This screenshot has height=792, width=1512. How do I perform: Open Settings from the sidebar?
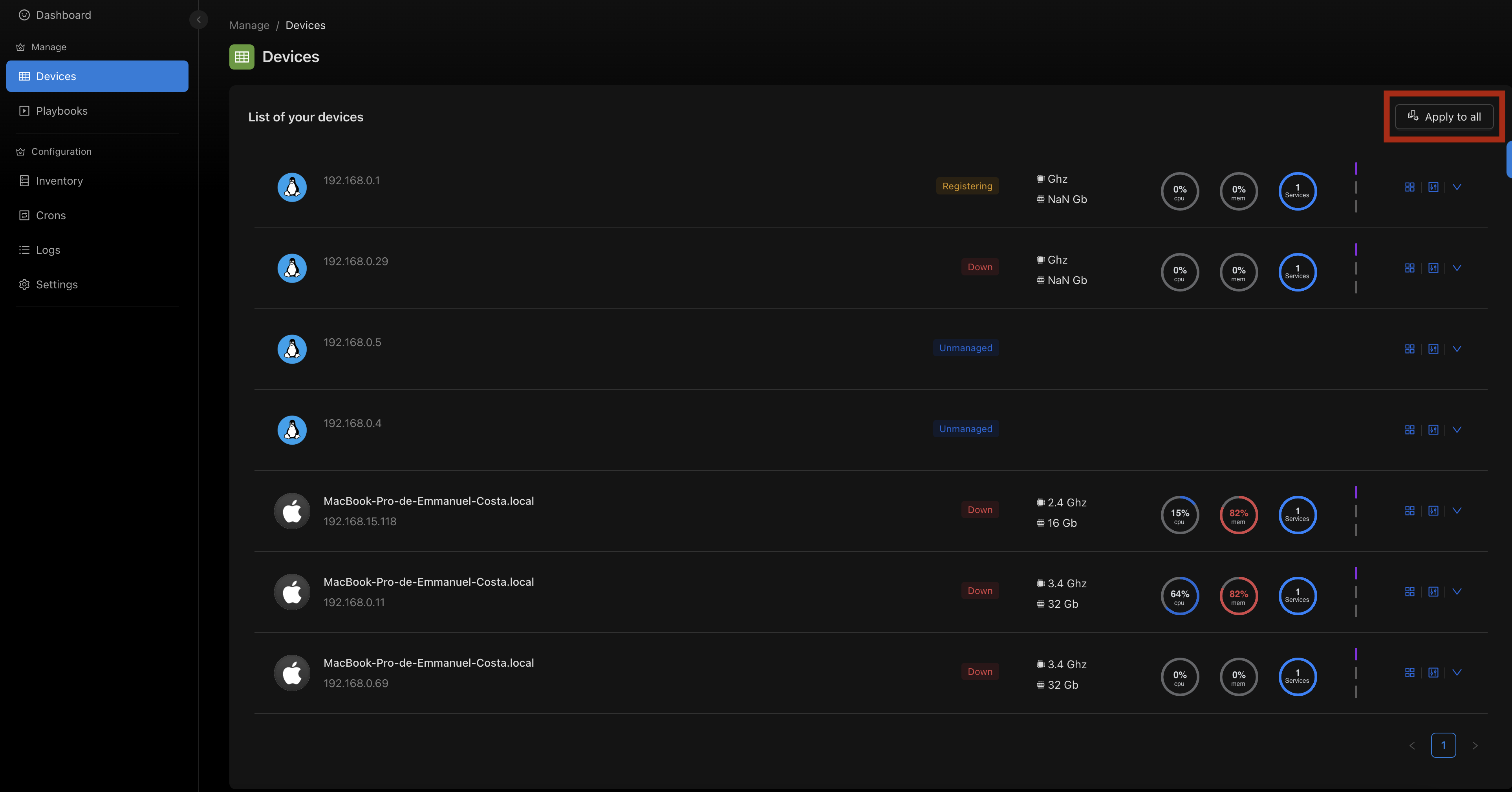click(x=97, y=285)
